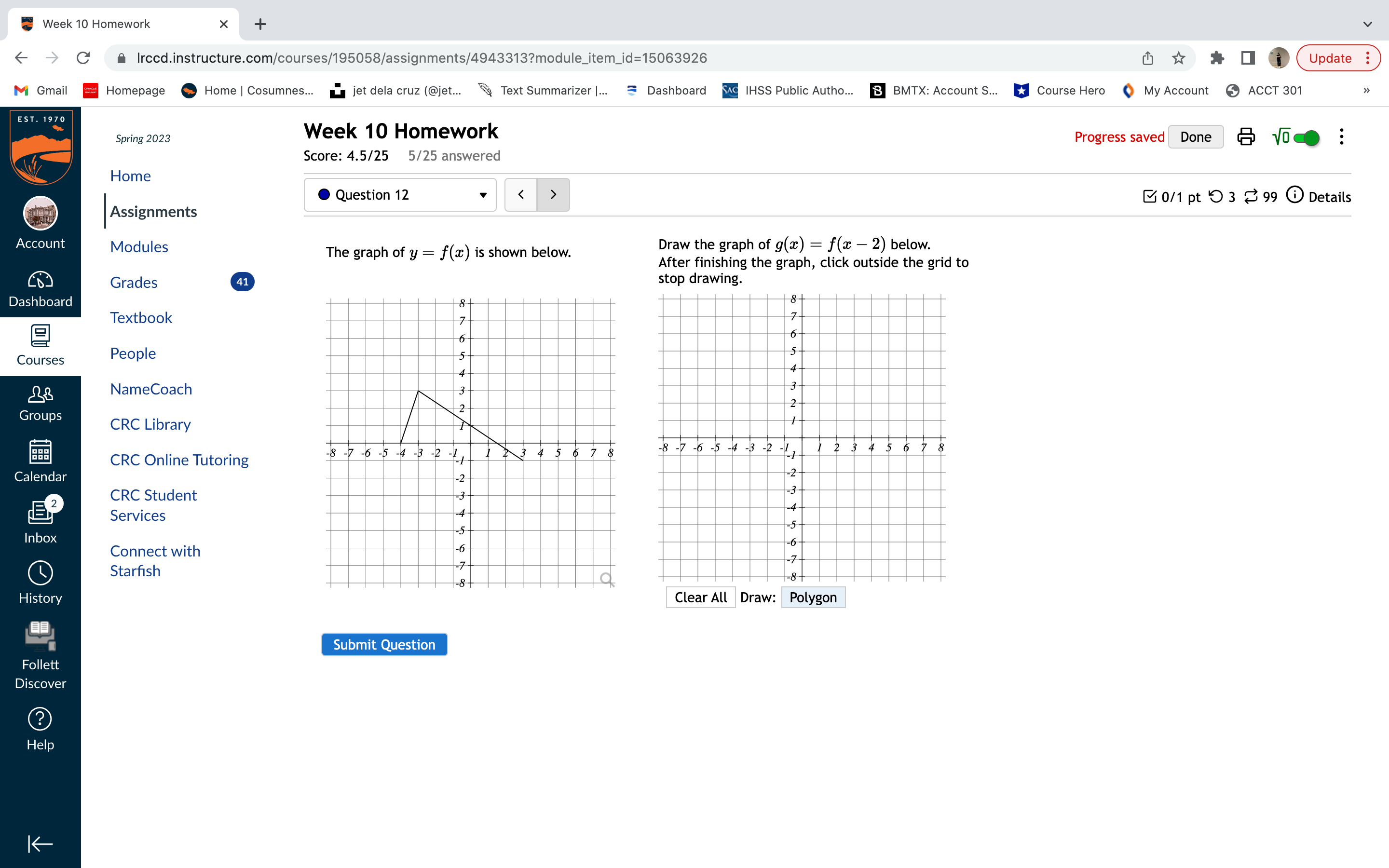Viewport: 1389px width, 868px height.
Task: Open the Calendar sidebar icon
Action: click(40, 452)
